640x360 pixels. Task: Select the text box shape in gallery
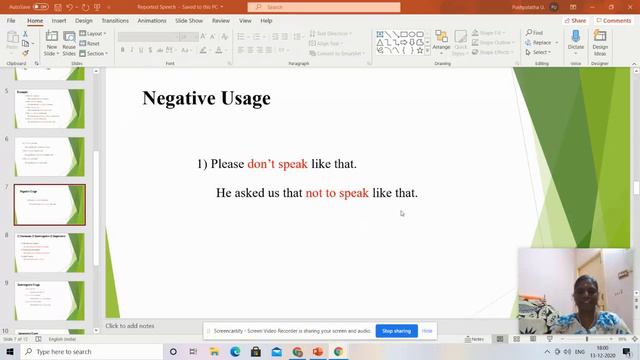[x=380, y=34]
